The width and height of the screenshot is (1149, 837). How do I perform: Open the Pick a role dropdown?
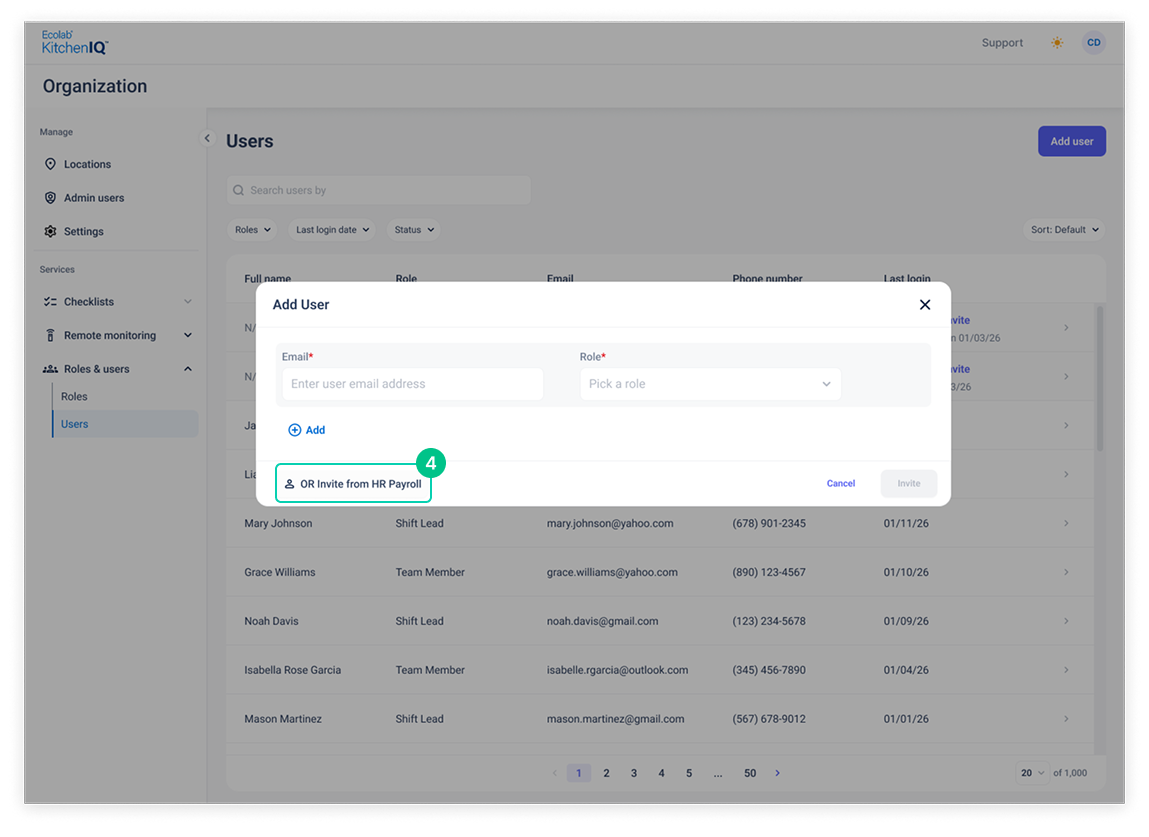710,384
